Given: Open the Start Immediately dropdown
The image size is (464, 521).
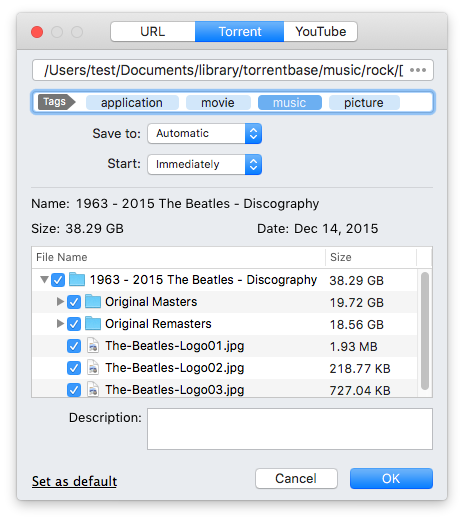Looking at the screenshot, I should click(205, 164).
